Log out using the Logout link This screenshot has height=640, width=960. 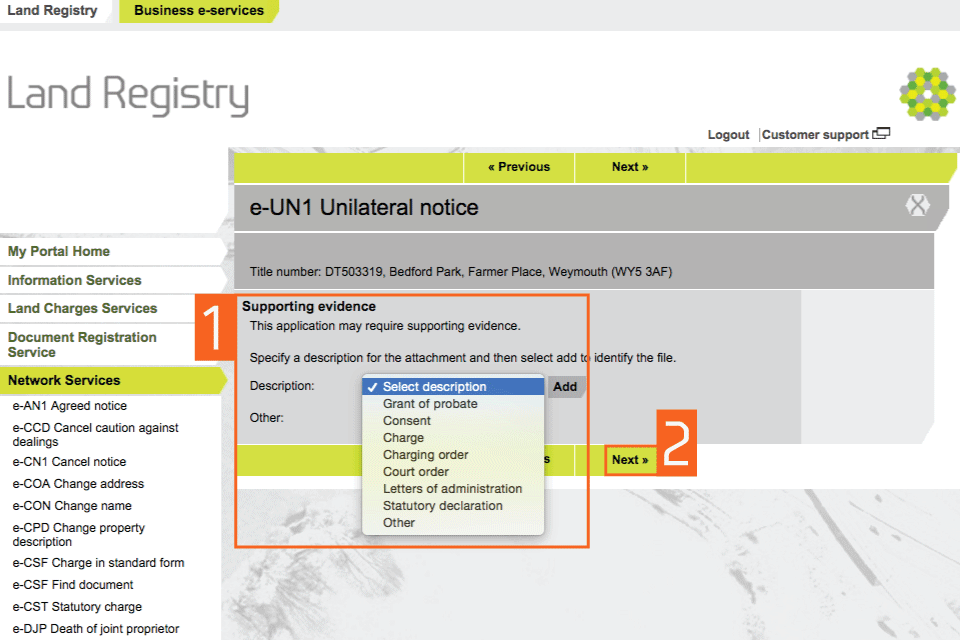[x=728, y=135]
